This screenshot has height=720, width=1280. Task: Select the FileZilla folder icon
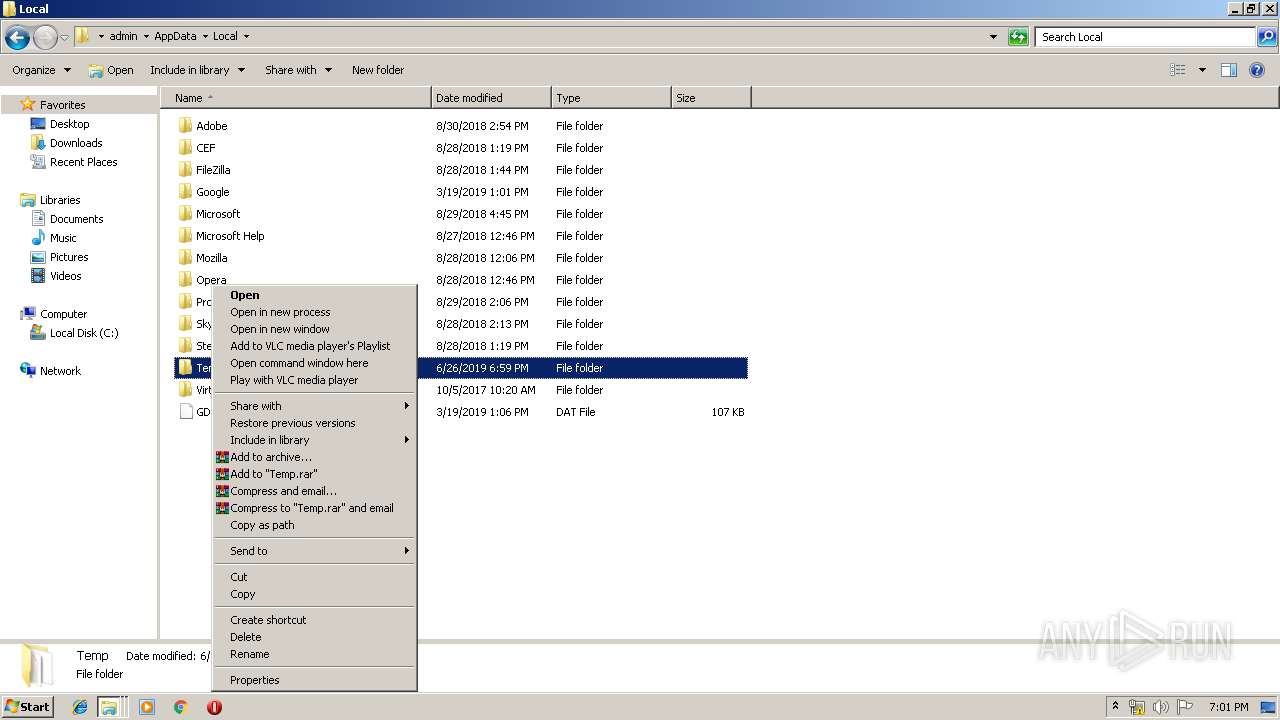[185, 170]
